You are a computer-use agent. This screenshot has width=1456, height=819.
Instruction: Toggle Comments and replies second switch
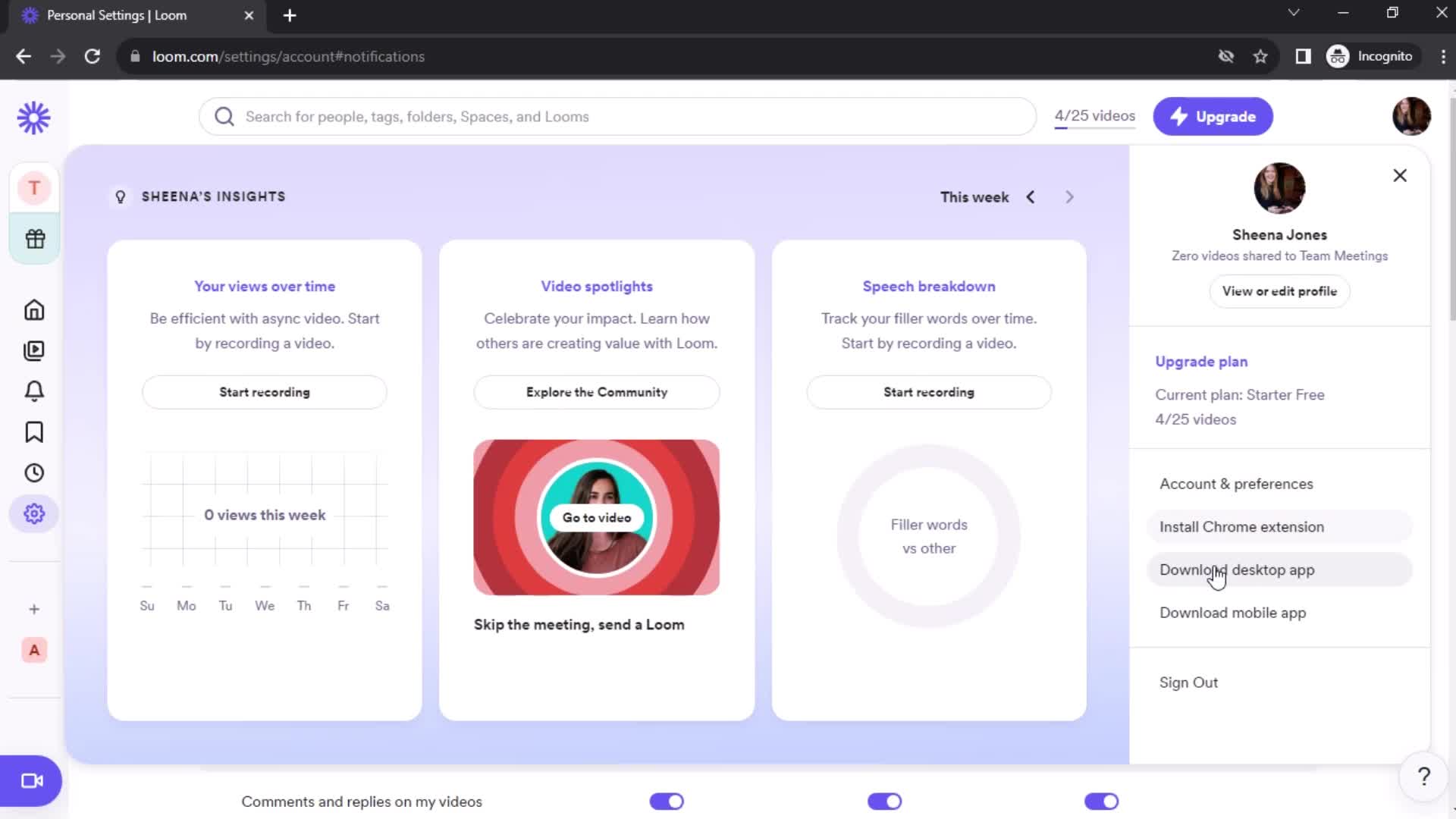tap(884, 801)
